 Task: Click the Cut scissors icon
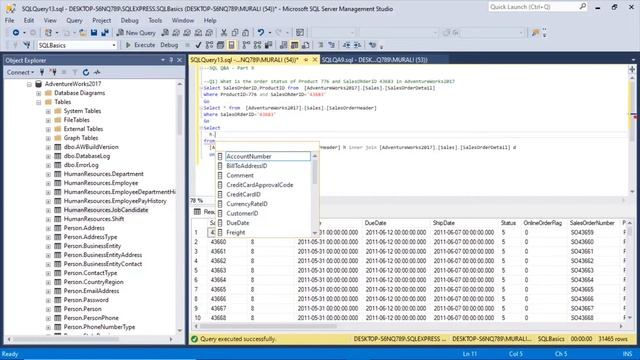[x=224, y=33]
